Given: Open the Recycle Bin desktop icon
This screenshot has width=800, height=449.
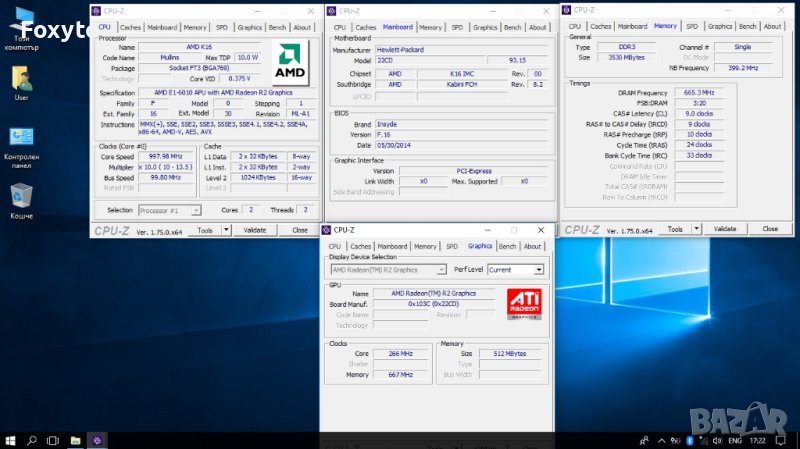Looking at the screenshot, I should pos(22,195).
